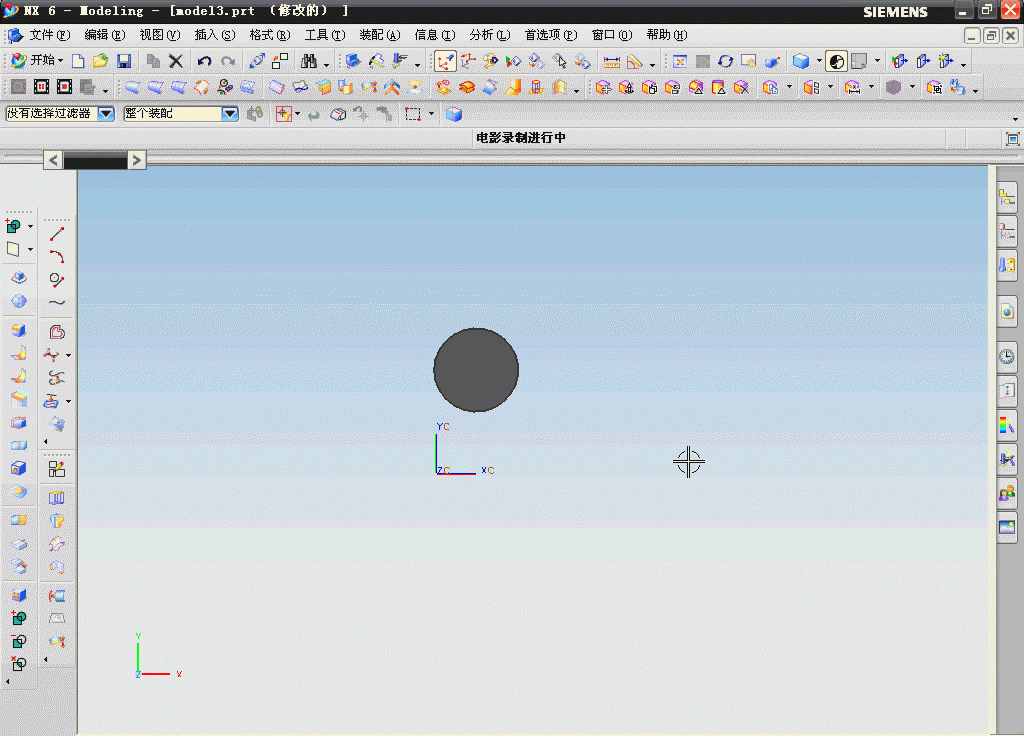Open the 文件(F) File menu

tap(50, 35)
